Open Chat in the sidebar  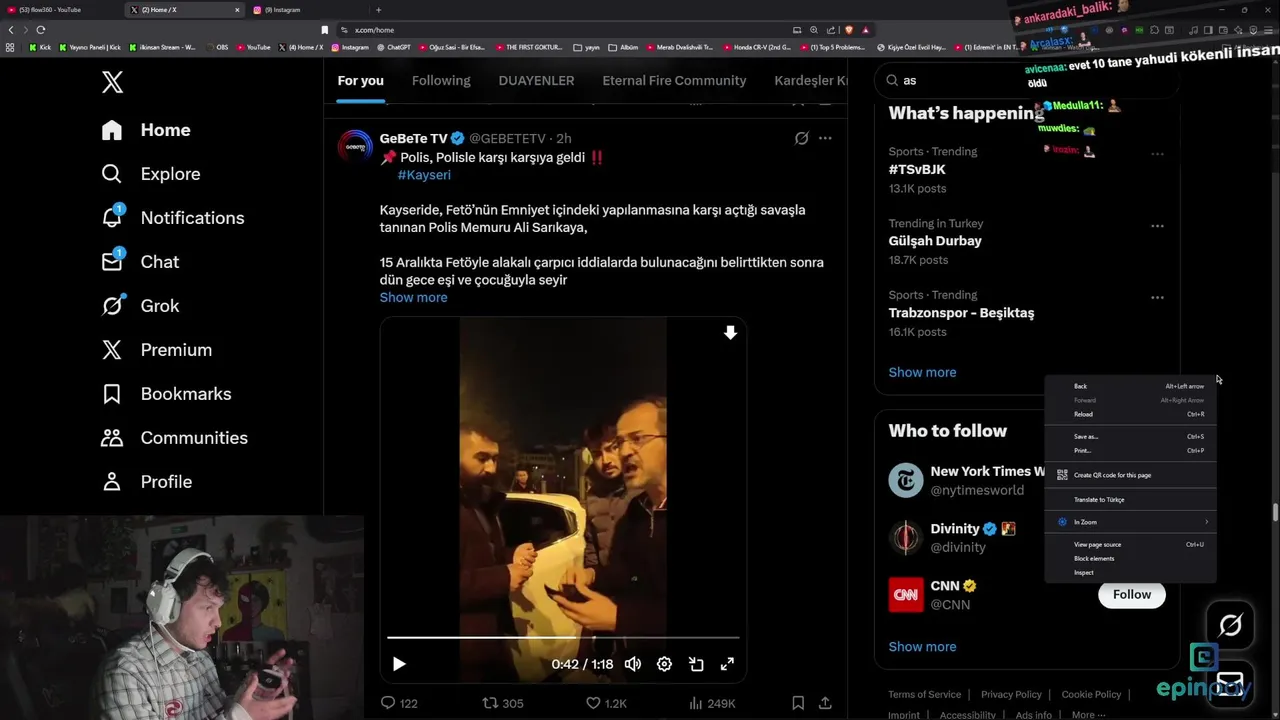coord(140,262)
